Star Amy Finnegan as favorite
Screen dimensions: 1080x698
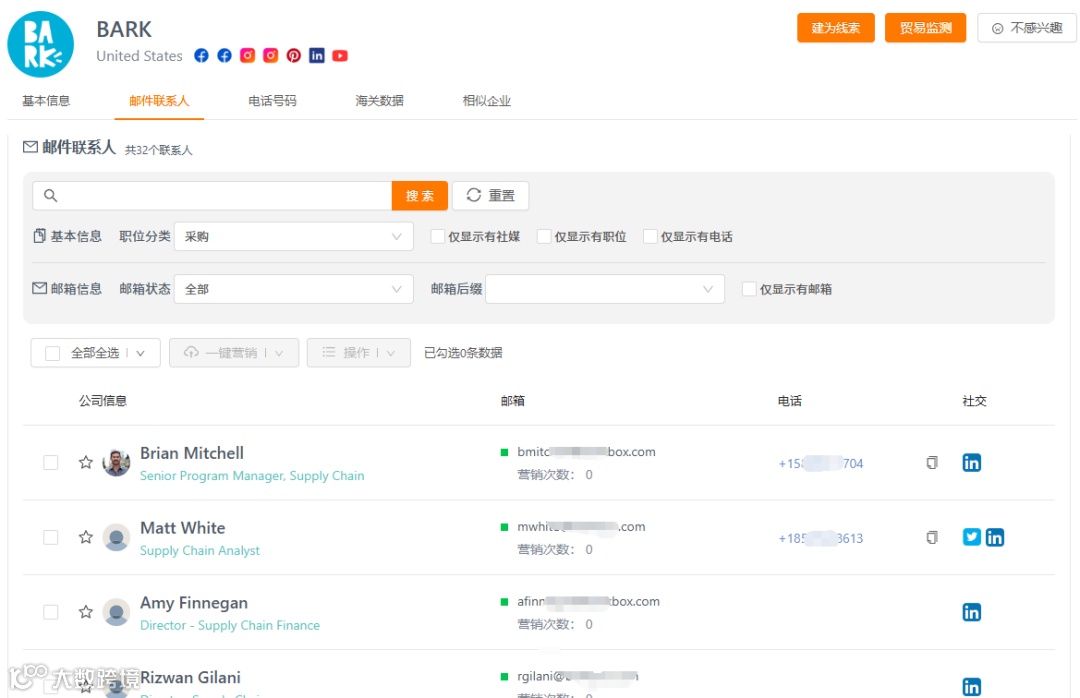point(85,612)
